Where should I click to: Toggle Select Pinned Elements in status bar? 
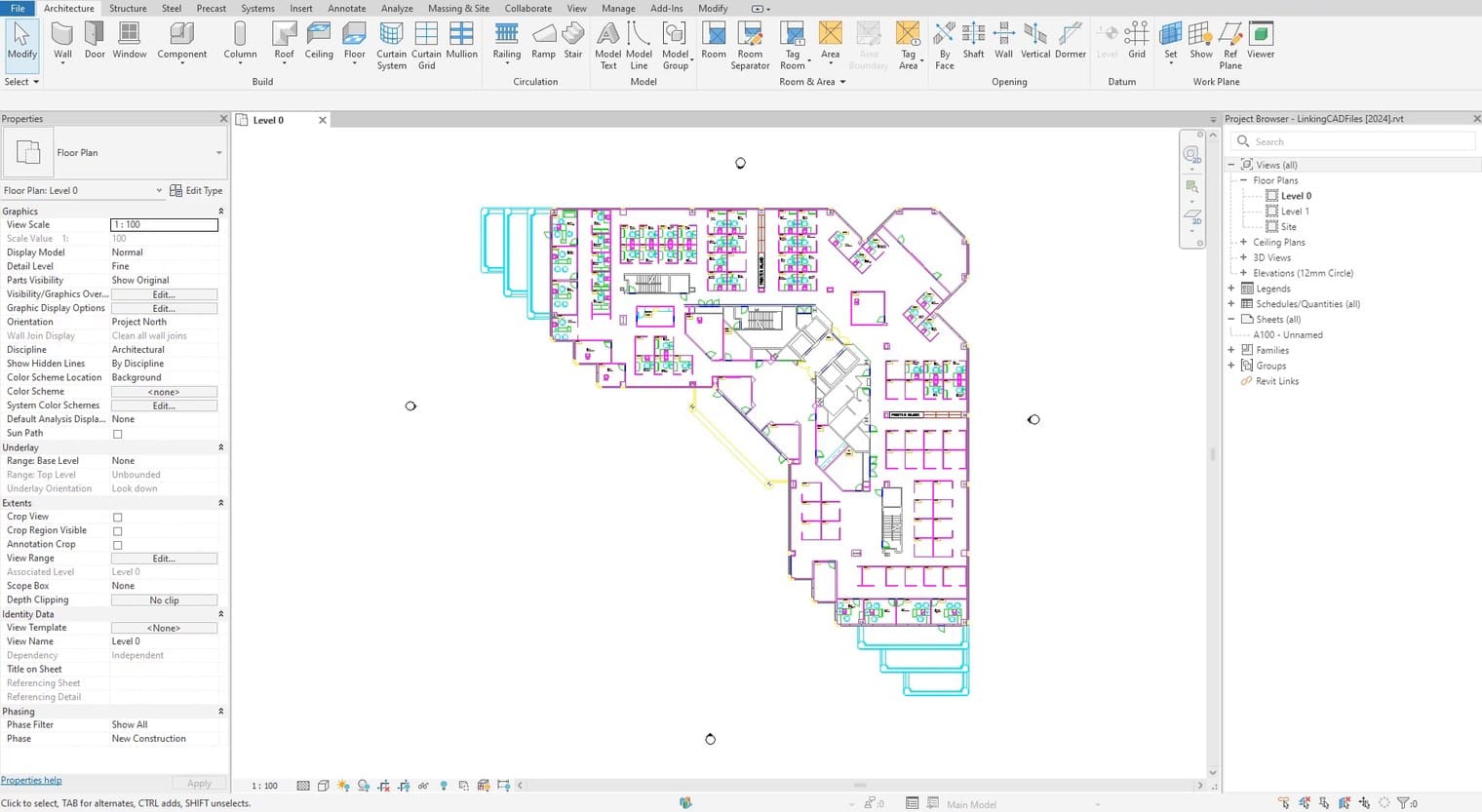[1324, 803]
